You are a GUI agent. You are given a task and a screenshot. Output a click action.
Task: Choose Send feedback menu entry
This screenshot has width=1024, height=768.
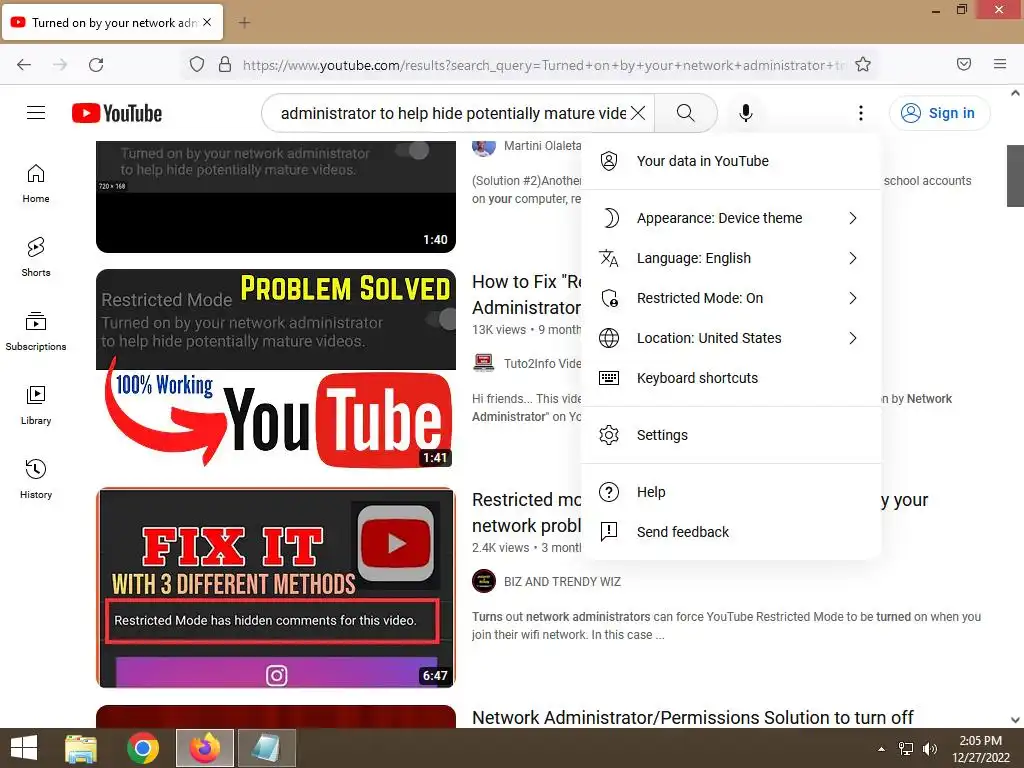coord(731,532)
